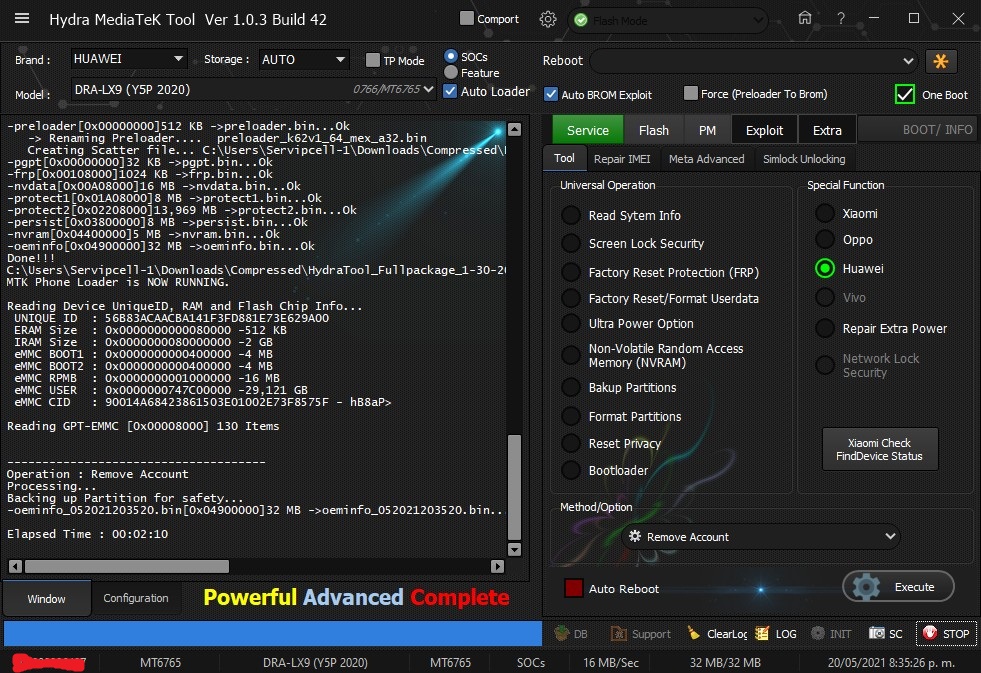The image size is (981, 673).
Task: Click gear icon in Execute button
Action: 867,587
